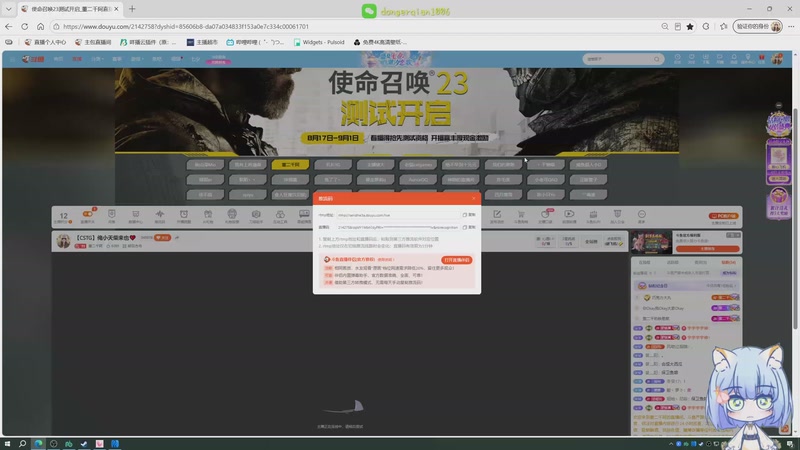The width and height of the screenshot is (800, 450).
Task: Open the Edge browser taskbar icon
Action: pos(38,444)
